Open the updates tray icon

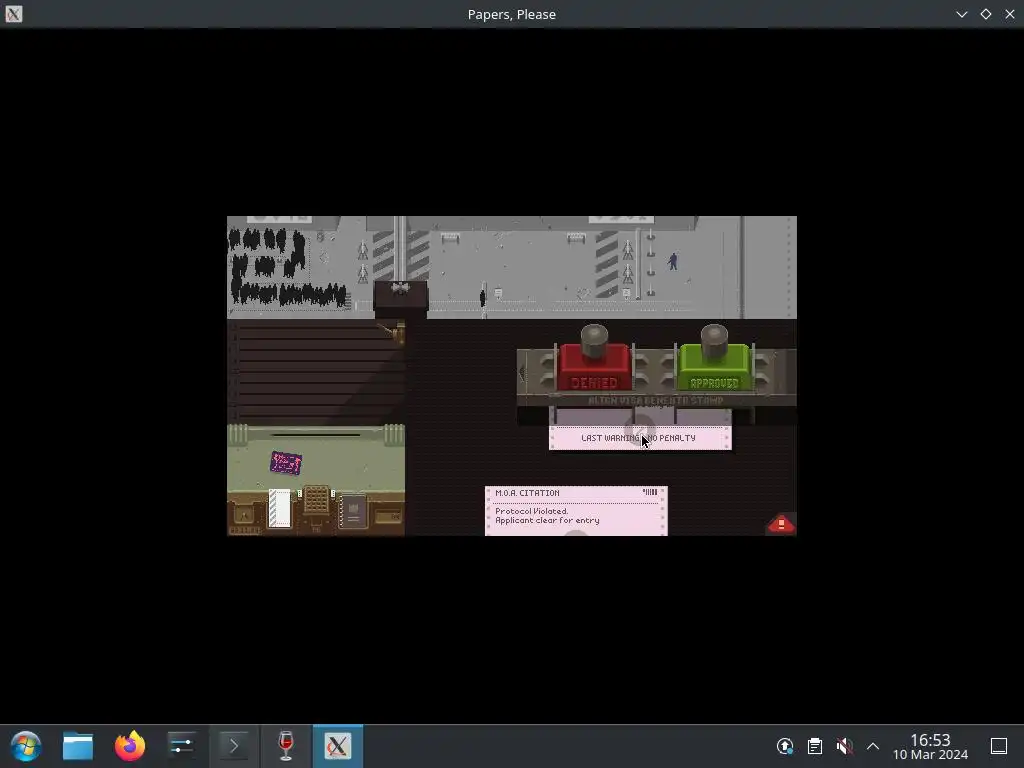pyautogui.click(x=785, y=746)
